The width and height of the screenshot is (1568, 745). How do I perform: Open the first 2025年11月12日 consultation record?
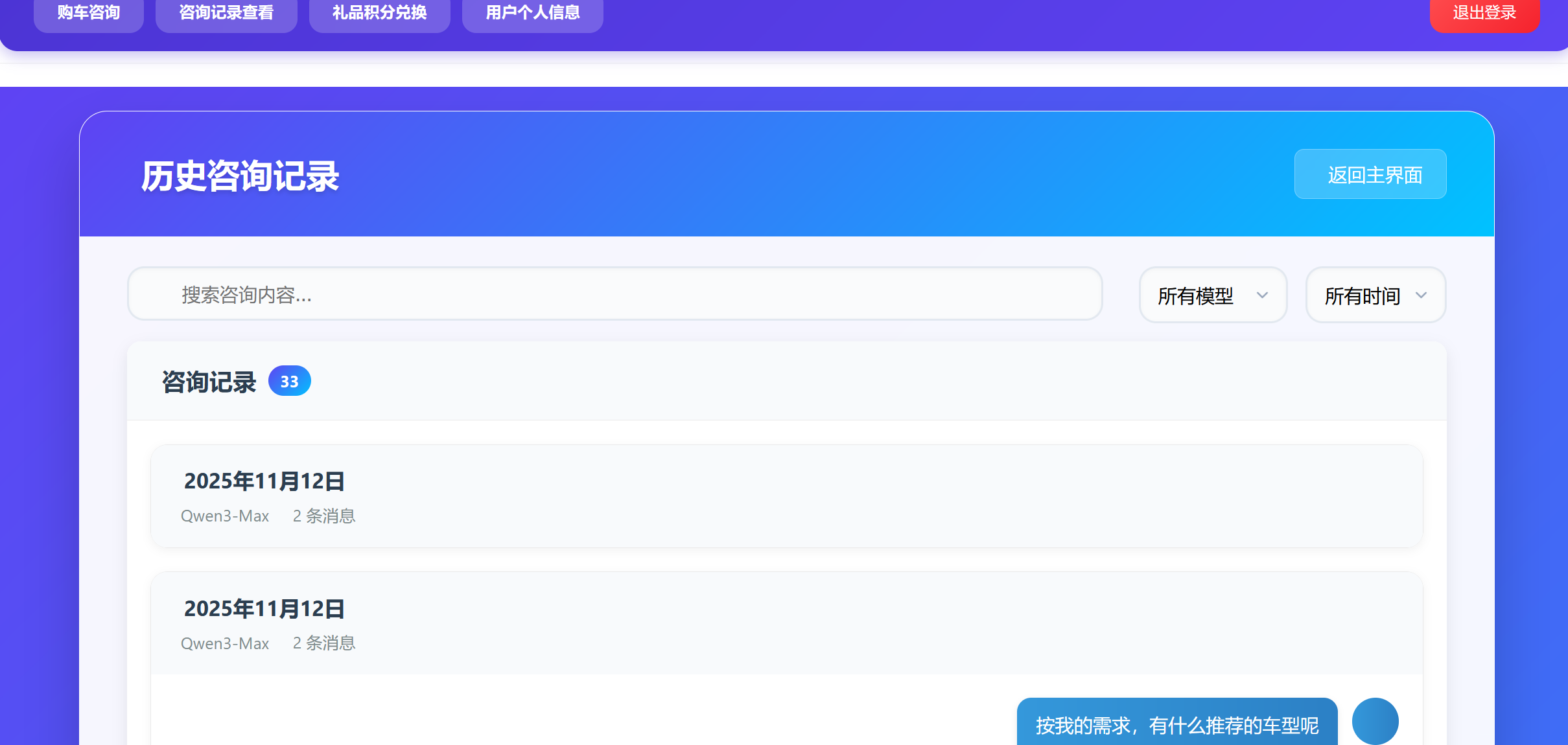coord(787,496)
